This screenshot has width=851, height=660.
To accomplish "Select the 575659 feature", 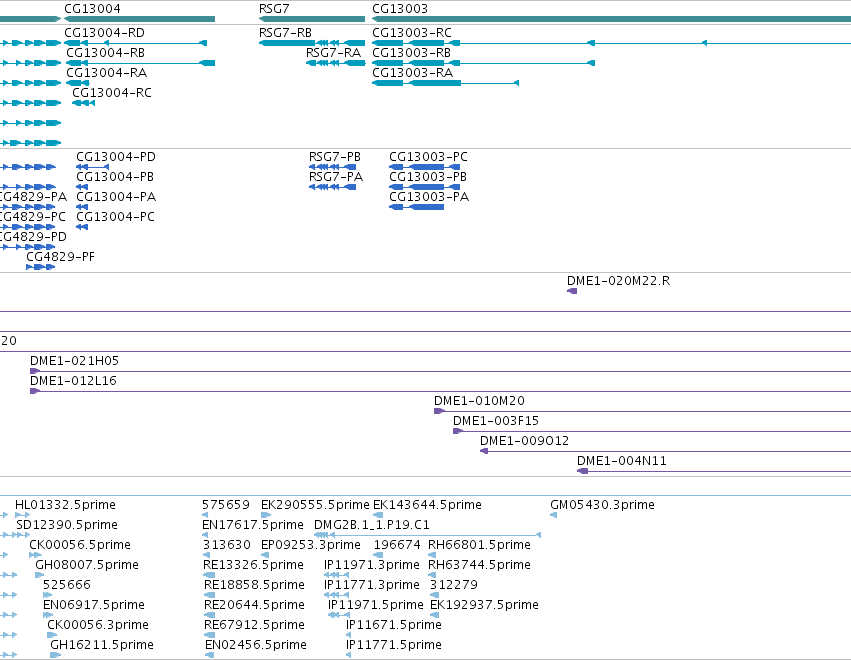I will coord(205,515).
